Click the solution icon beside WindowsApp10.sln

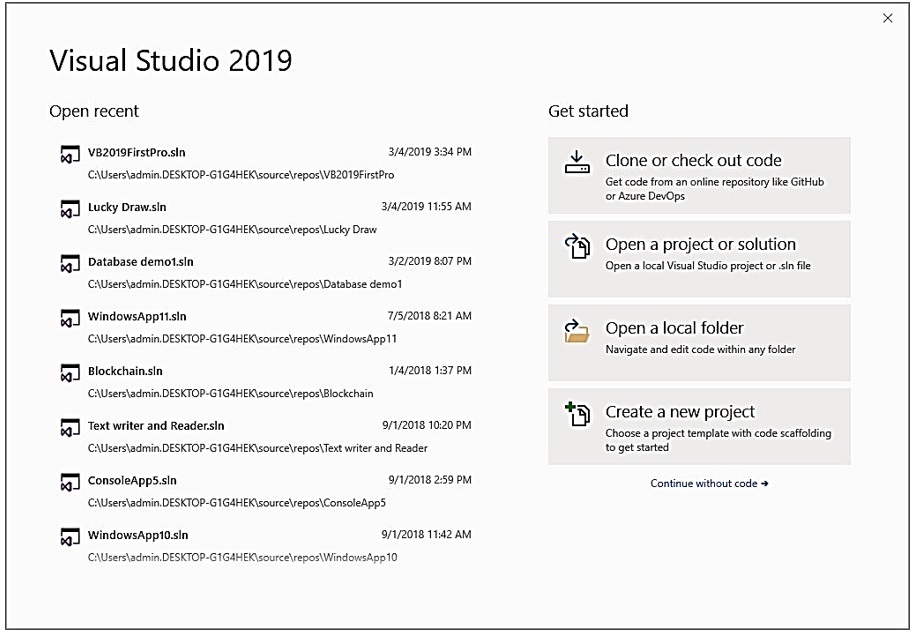tap(70, 537)
